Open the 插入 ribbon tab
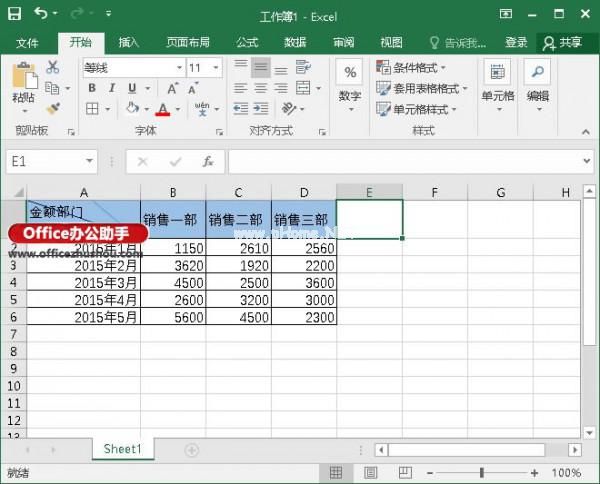The width and height of the screenshot is (600, 484). 129,43
